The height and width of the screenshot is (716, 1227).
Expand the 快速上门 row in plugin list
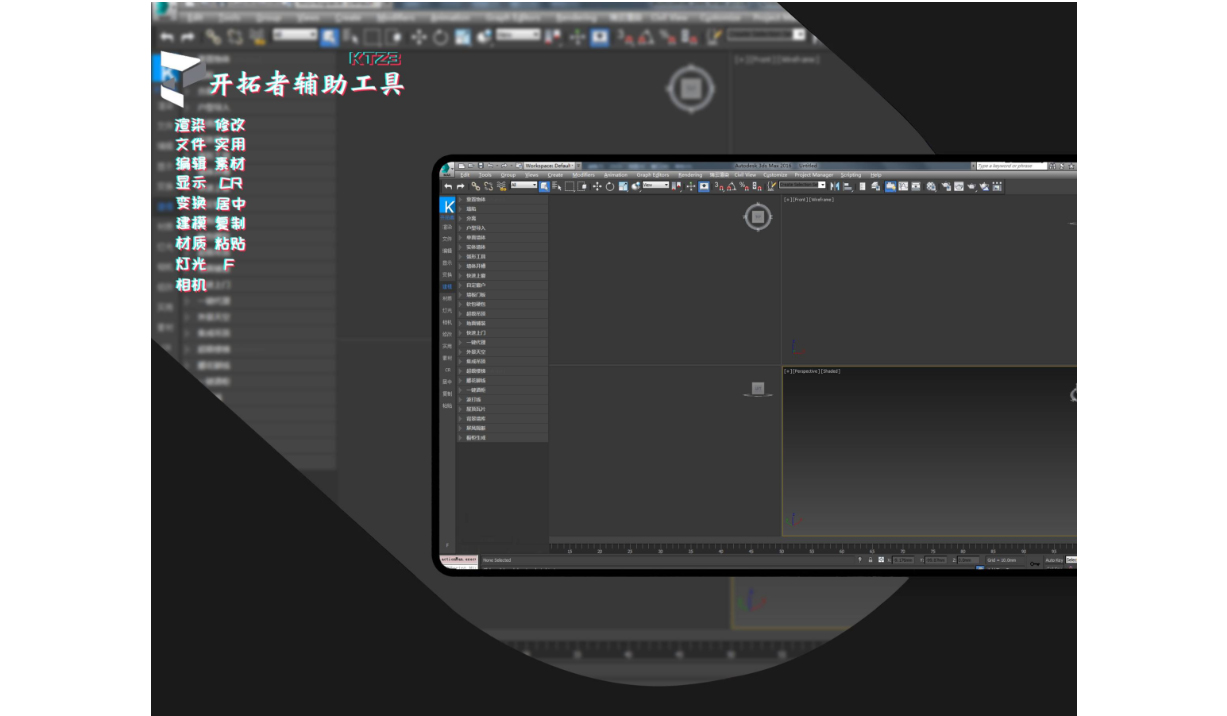coord(502,332)
